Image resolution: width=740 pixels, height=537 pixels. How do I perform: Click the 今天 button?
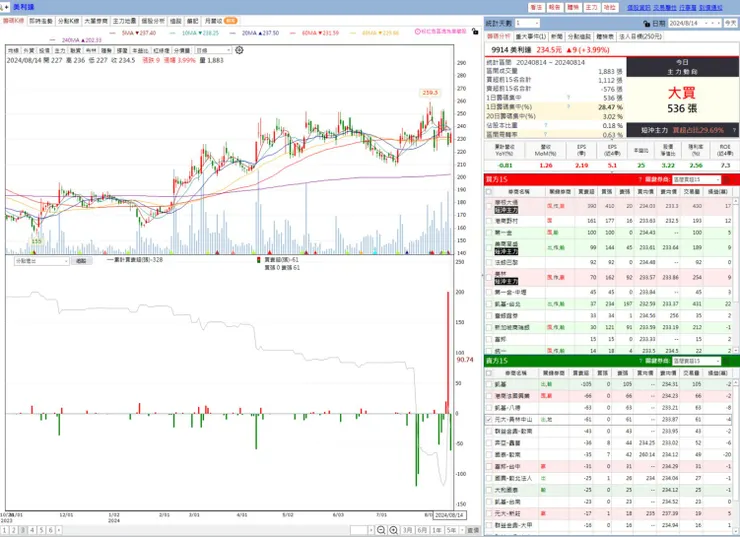731,23
